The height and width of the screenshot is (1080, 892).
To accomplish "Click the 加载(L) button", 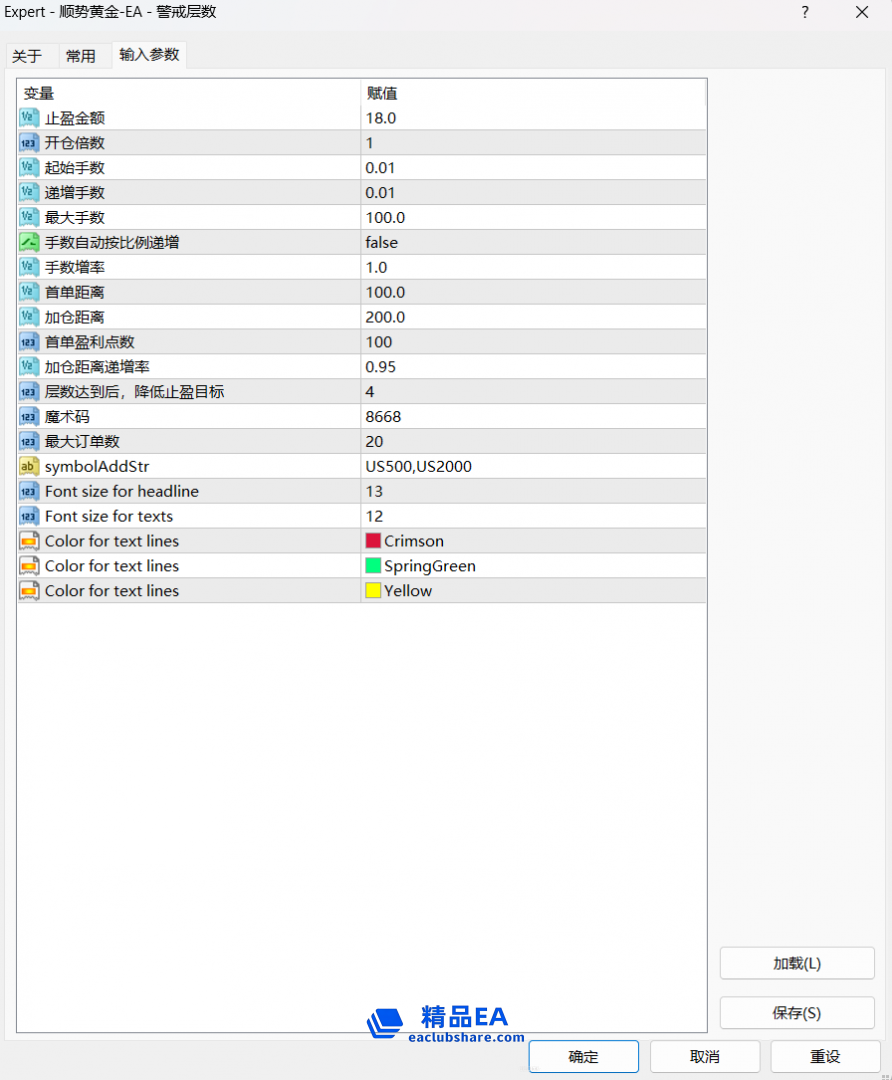I will [x=797, y=963].
